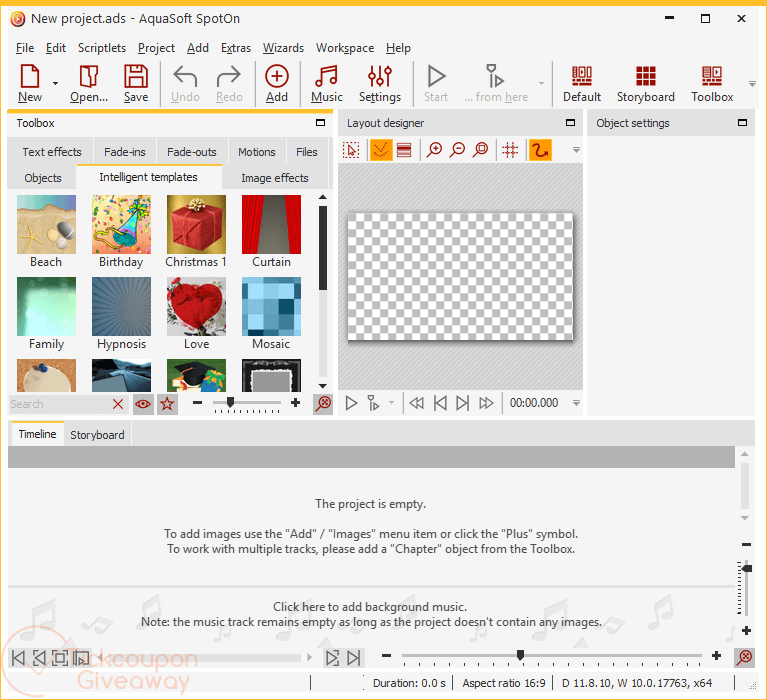Switch to the Storyboard tab below
Viewport: 767px width, 700px height.
tap(97, 434)
